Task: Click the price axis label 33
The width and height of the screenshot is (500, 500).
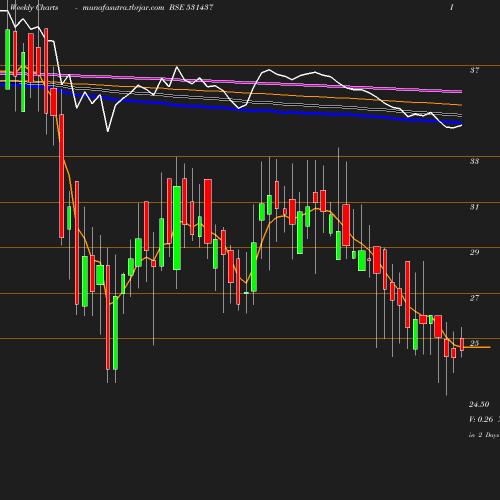Action: point(474,161)
